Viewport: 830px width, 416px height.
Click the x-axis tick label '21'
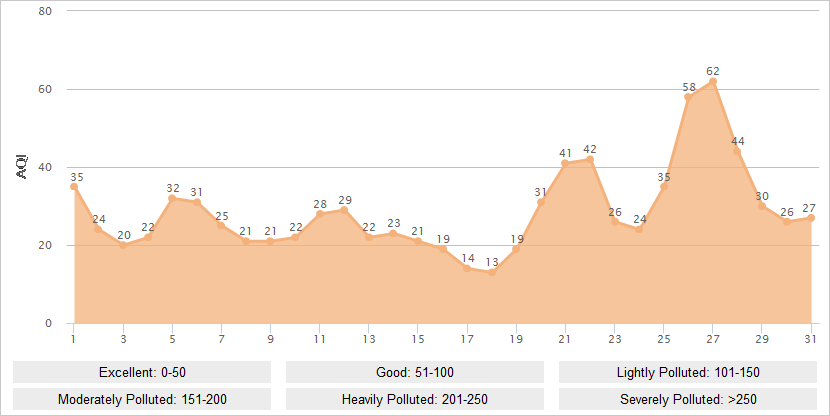(x=565, y=339)
